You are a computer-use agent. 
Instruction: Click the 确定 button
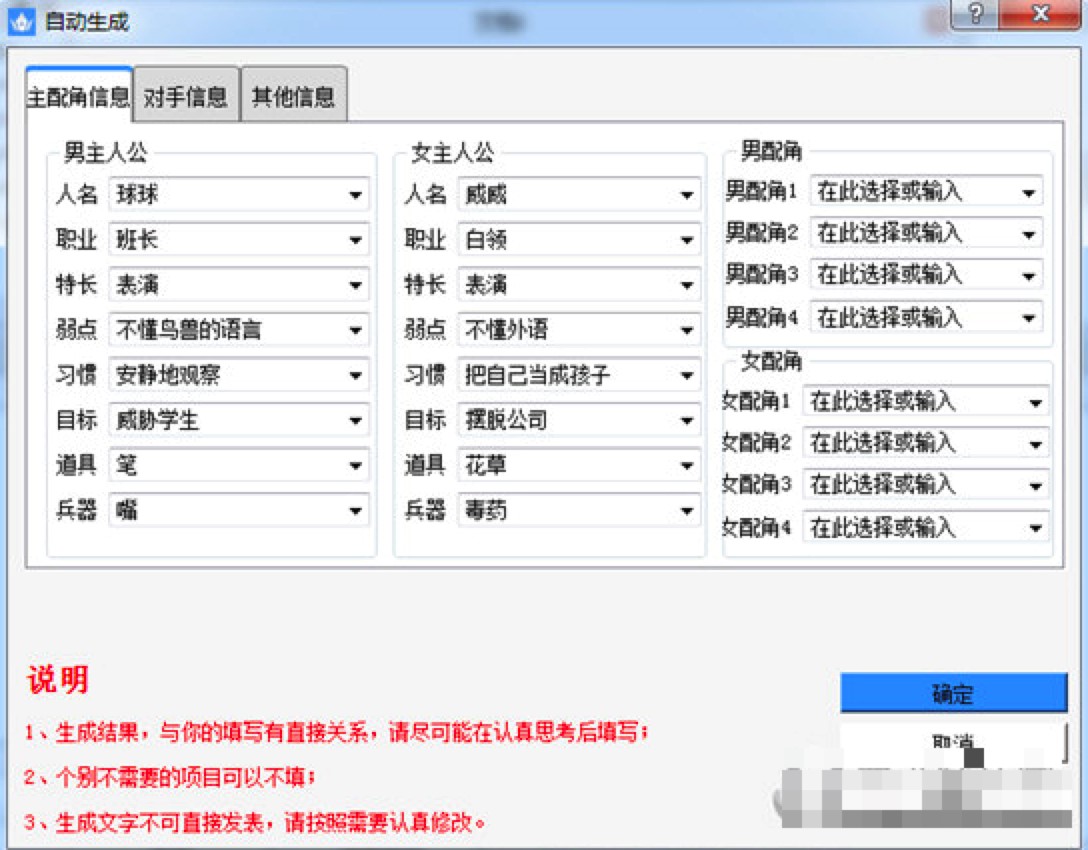click(x=953, y=692)
